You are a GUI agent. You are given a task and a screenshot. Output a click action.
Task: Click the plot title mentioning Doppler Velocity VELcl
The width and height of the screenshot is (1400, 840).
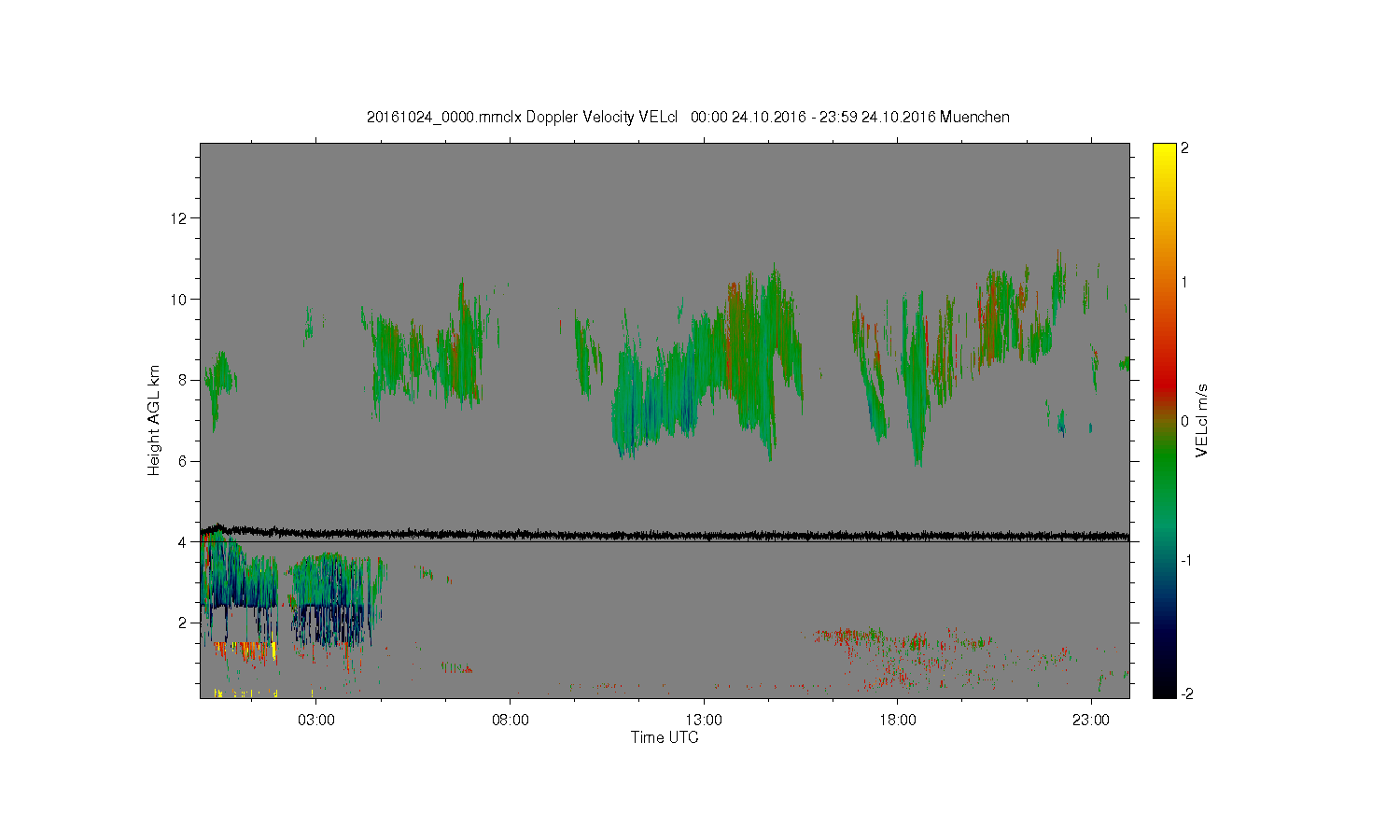pos(688,118)
